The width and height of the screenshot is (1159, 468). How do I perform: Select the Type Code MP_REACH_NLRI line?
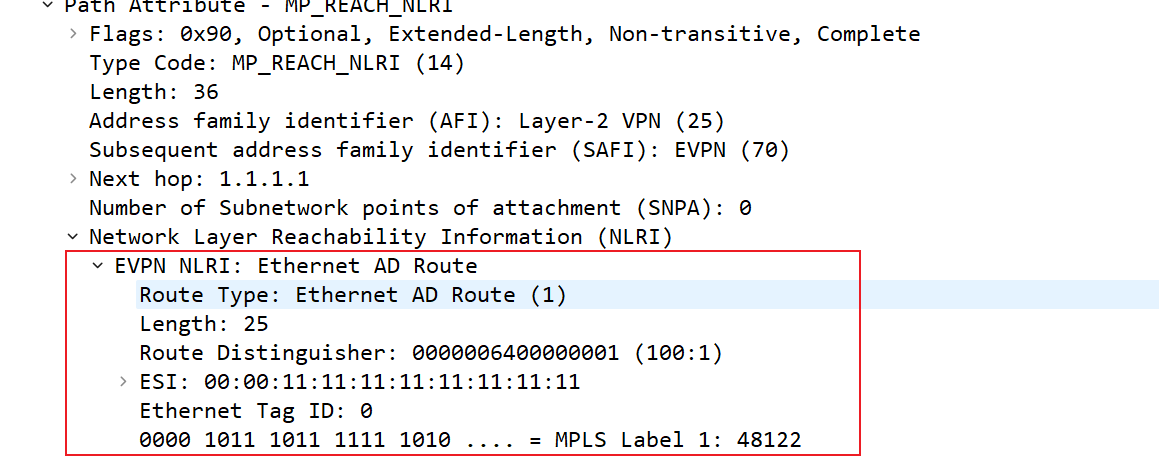pos(276,63)
